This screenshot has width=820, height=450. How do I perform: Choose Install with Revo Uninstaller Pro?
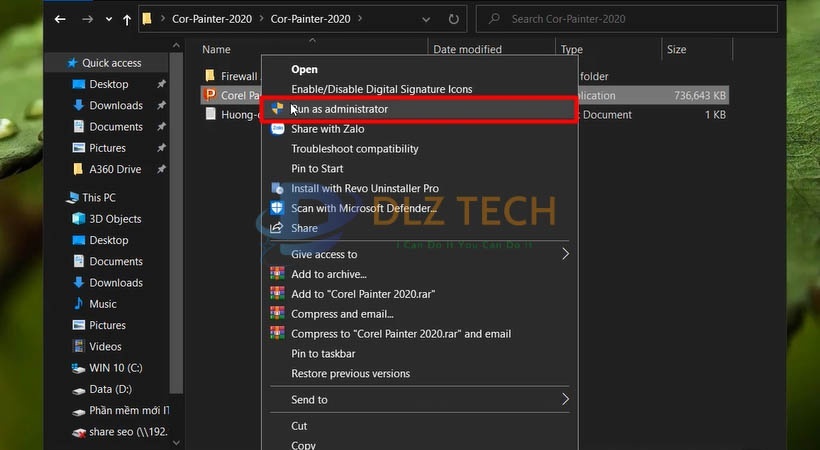(x=365, y=188)
